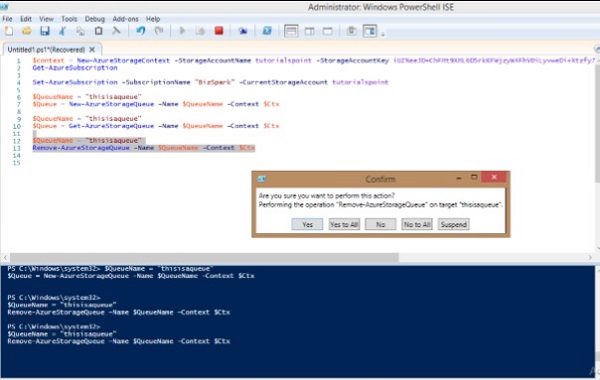Click Yes in the Confirm dialog
The image size is (600, 380).
[x=307, y=224]
